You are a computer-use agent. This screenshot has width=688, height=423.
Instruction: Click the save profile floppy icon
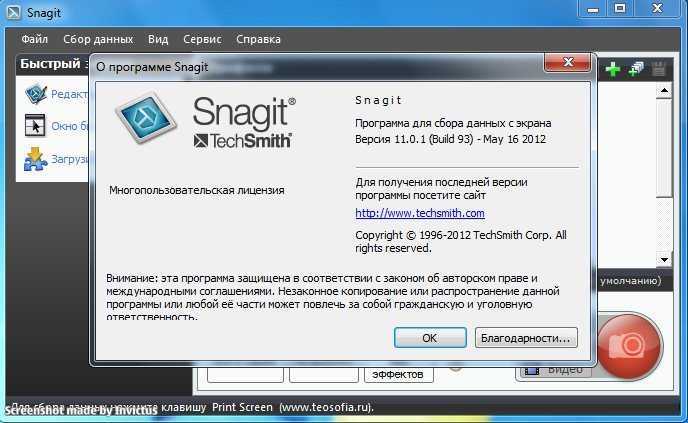659,69
